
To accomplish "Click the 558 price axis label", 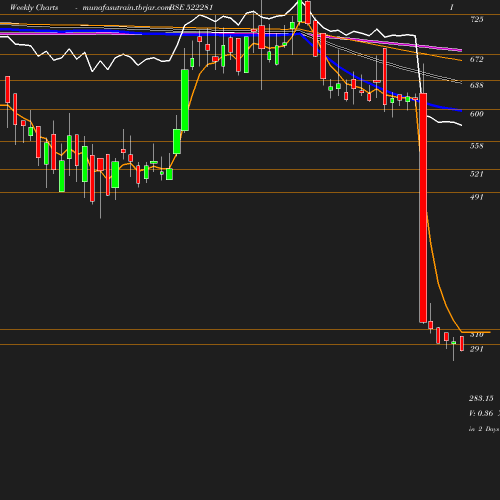I will (477, 146).
